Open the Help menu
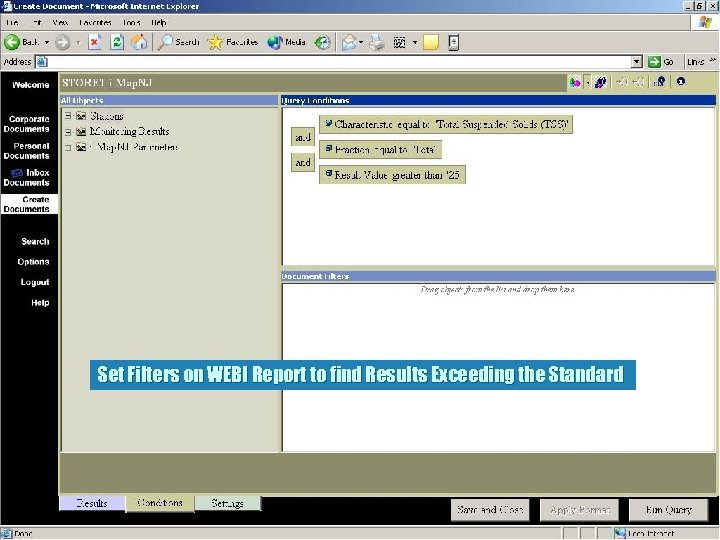 (158, 22)
